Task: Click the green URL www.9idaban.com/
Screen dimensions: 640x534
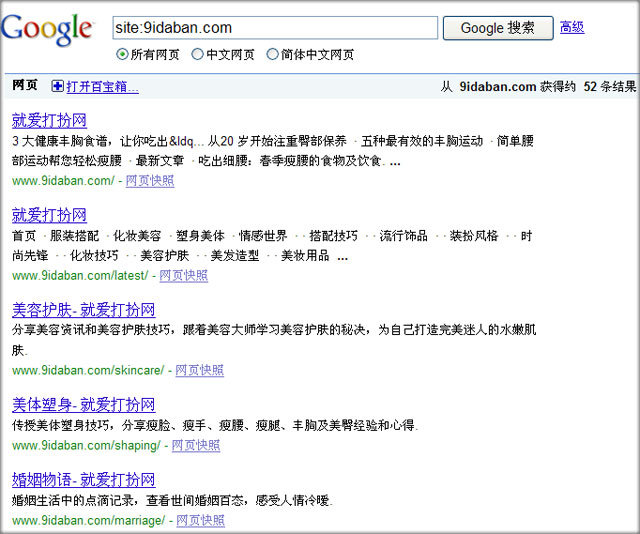Action: (x=63, y=180)
